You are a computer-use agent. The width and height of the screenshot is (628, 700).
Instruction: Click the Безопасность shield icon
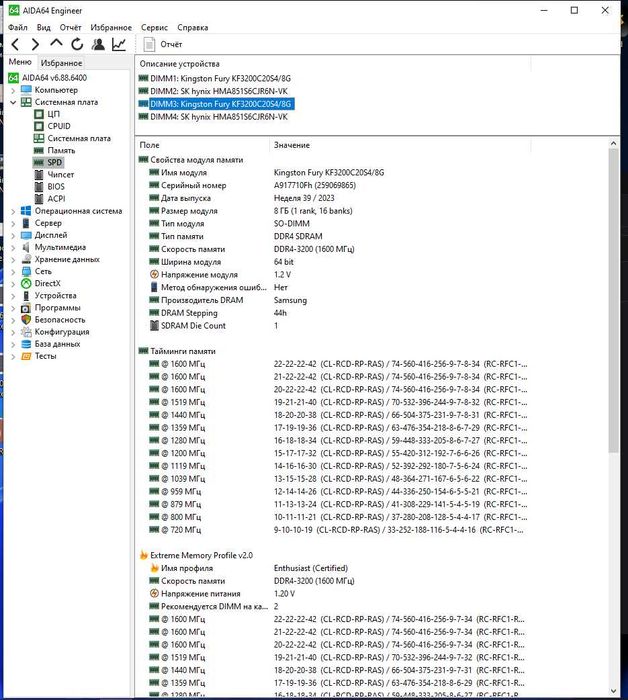[26, 320]
